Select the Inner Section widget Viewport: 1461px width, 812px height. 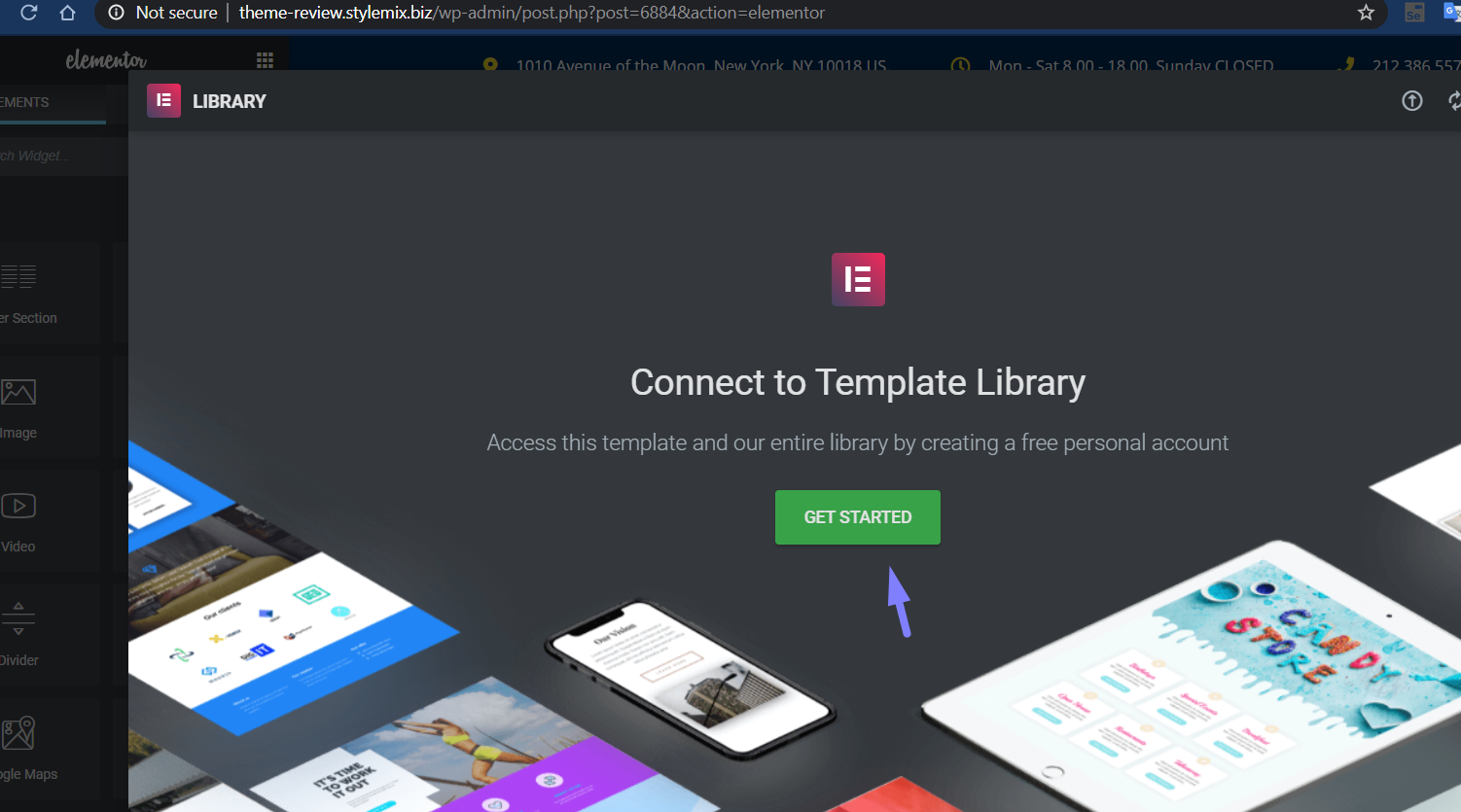(x=49, y=293)
